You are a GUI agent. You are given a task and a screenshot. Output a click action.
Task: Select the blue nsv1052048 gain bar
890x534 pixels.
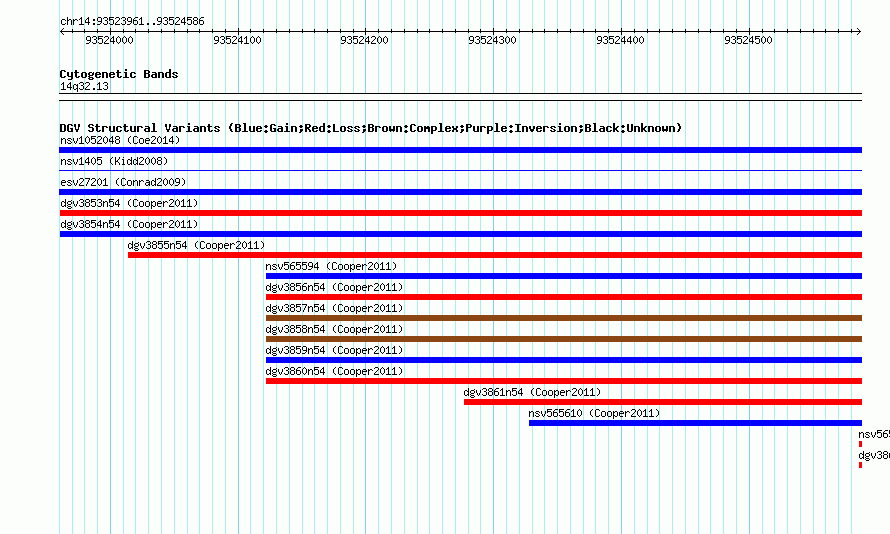pos(460,150)
